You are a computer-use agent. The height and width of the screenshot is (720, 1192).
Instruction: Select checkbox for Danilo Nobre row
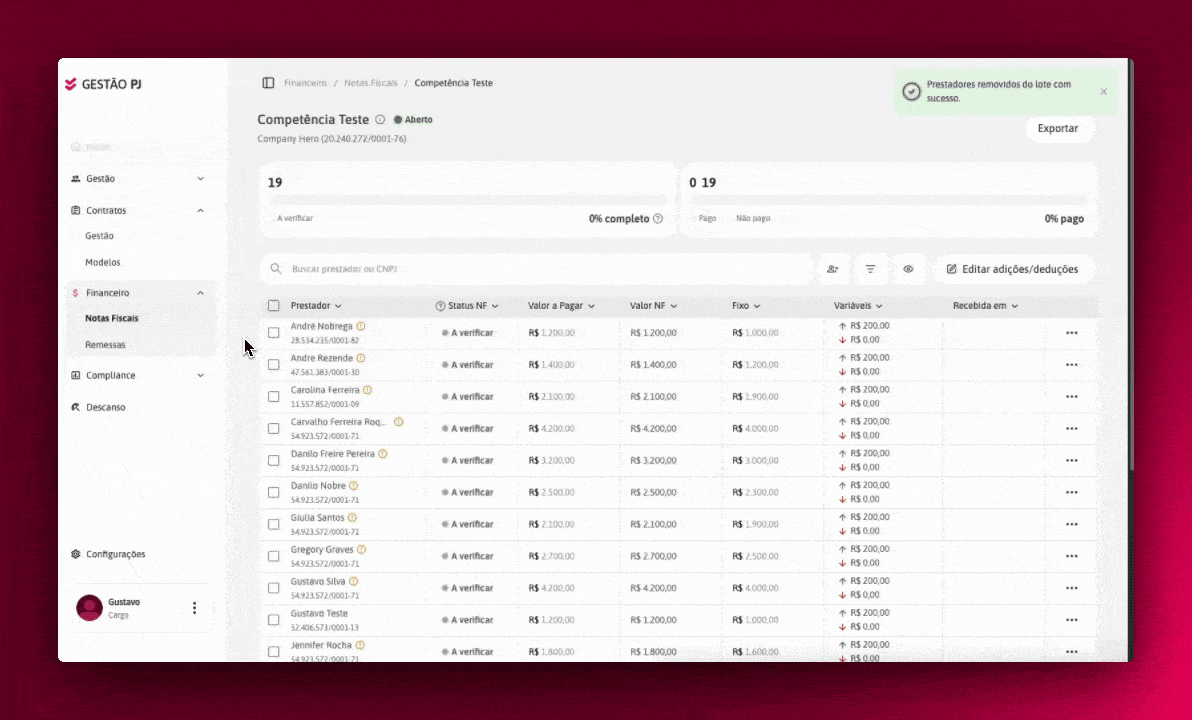pos(274,493)
